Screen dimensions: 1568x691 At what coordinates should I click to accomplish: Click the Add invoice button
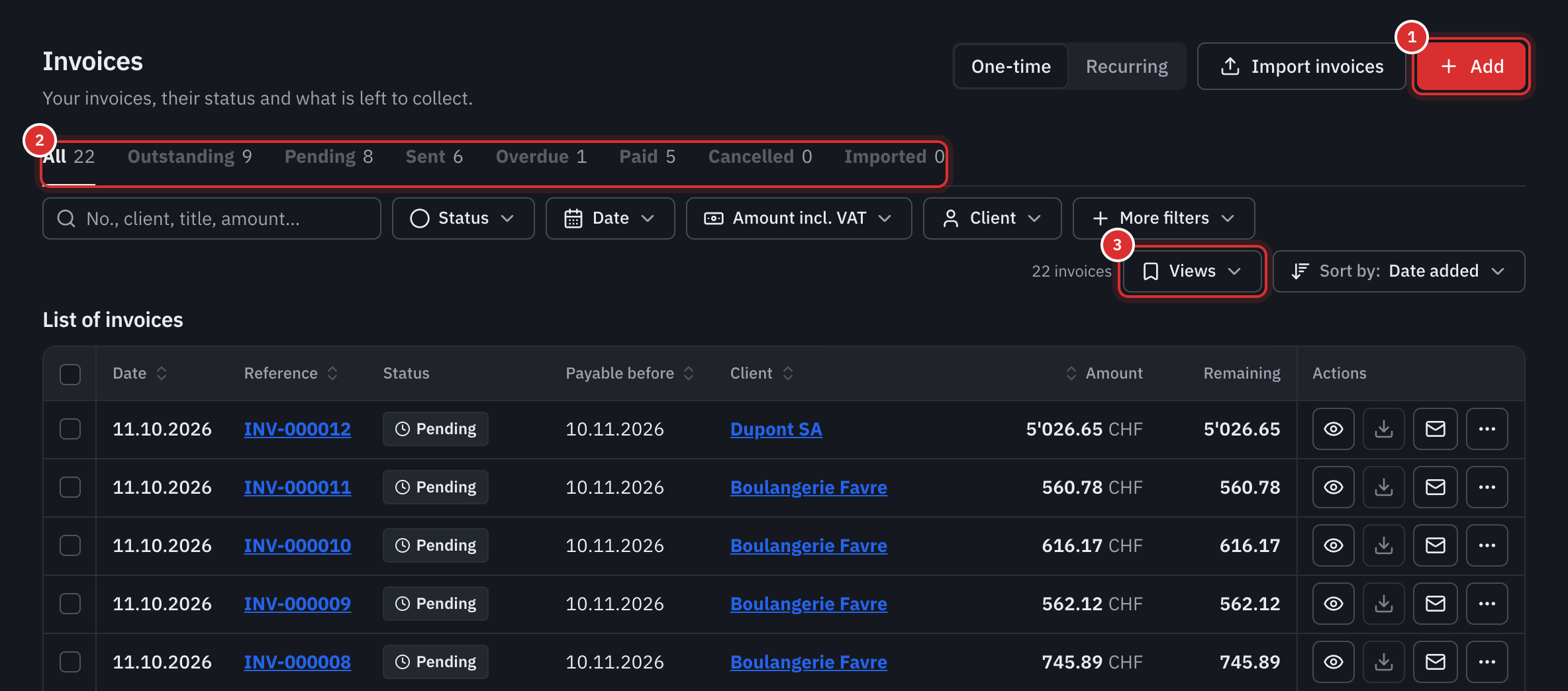[x=1471, y=66]
